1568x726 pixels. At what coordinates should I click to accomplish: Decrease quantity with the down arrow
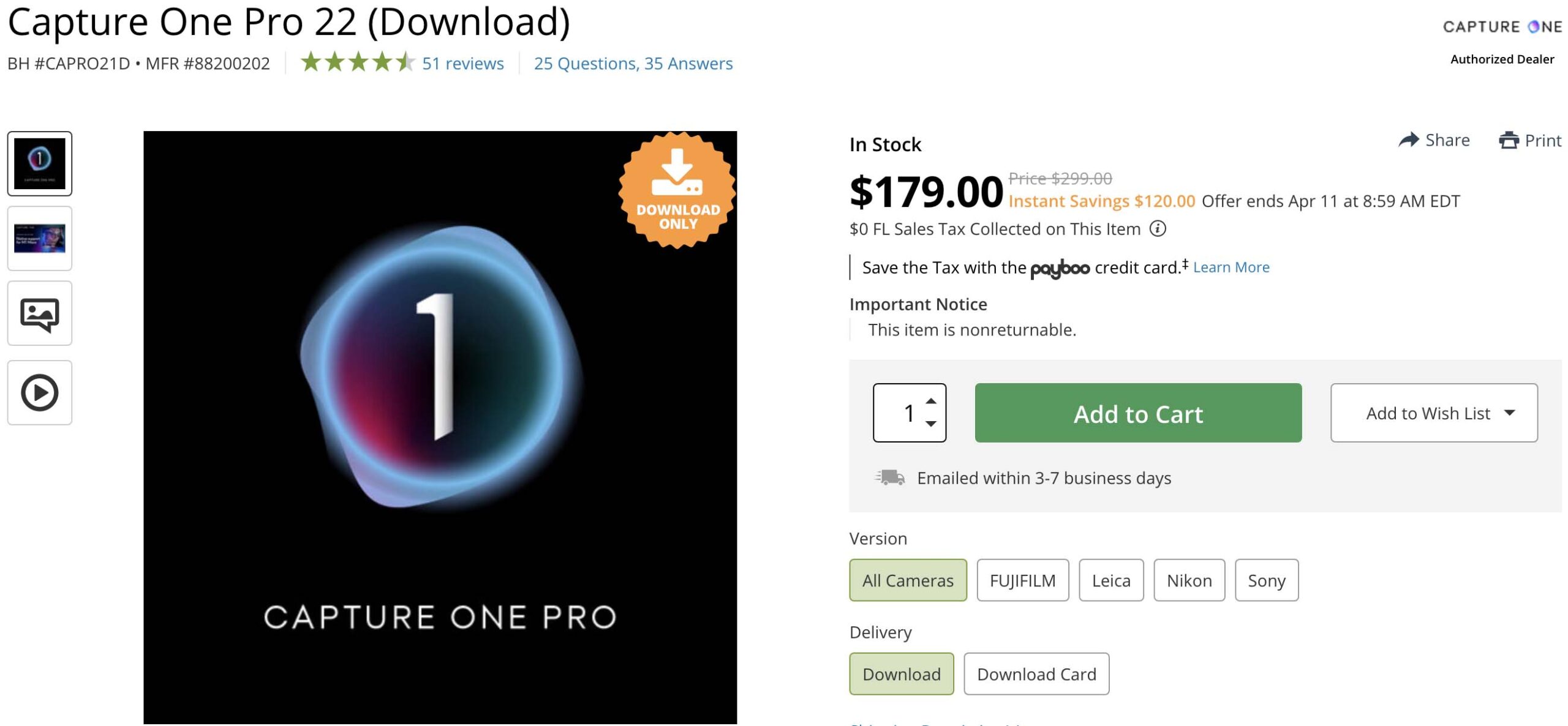(x=931, y=424)
